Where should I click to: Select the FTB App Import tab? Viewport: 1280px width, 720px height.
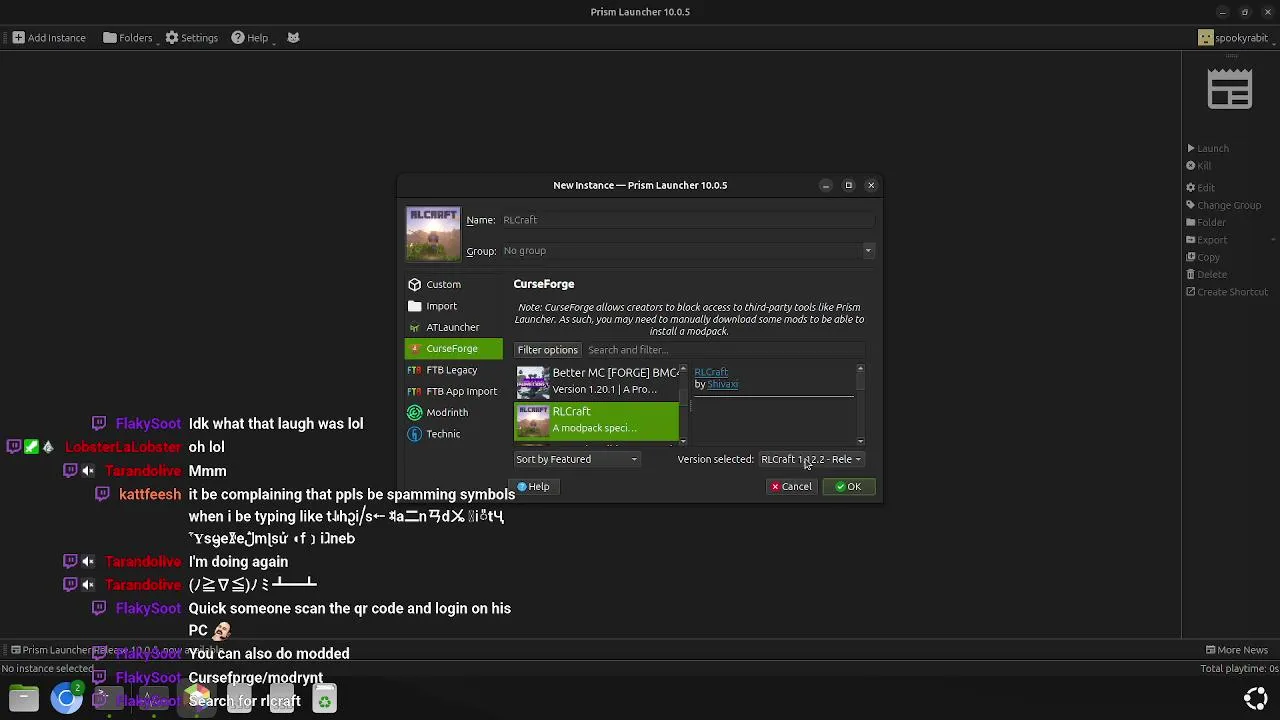tap(453, 391)
